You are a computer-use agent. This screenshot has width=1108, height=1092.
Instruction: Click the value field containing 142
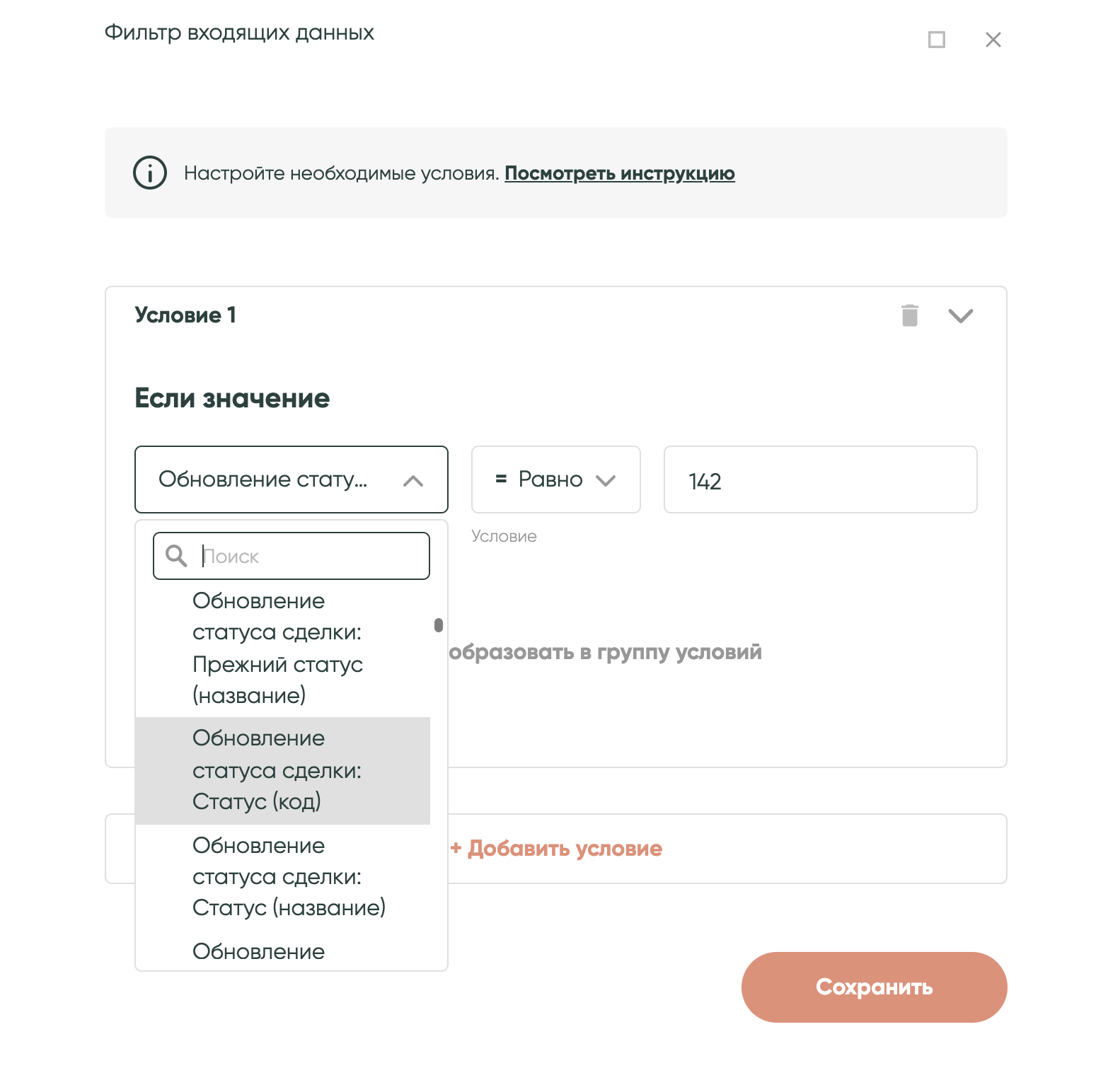(x=820, y=480)
